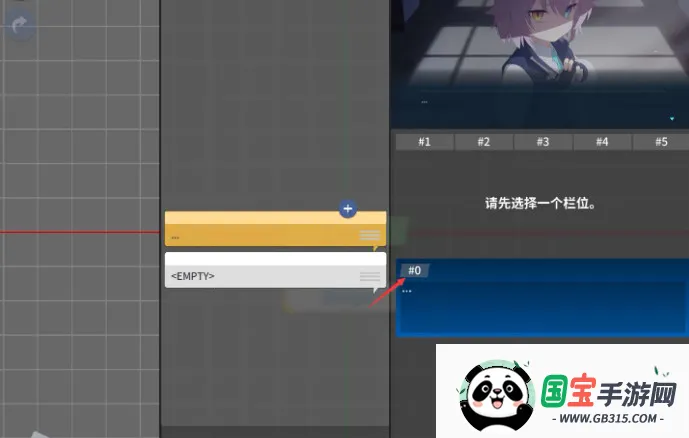The width and height of the screenshot is (689, 438).
Task: Click the 请先选择一个栏位 message text
Action: click(540, 203)
